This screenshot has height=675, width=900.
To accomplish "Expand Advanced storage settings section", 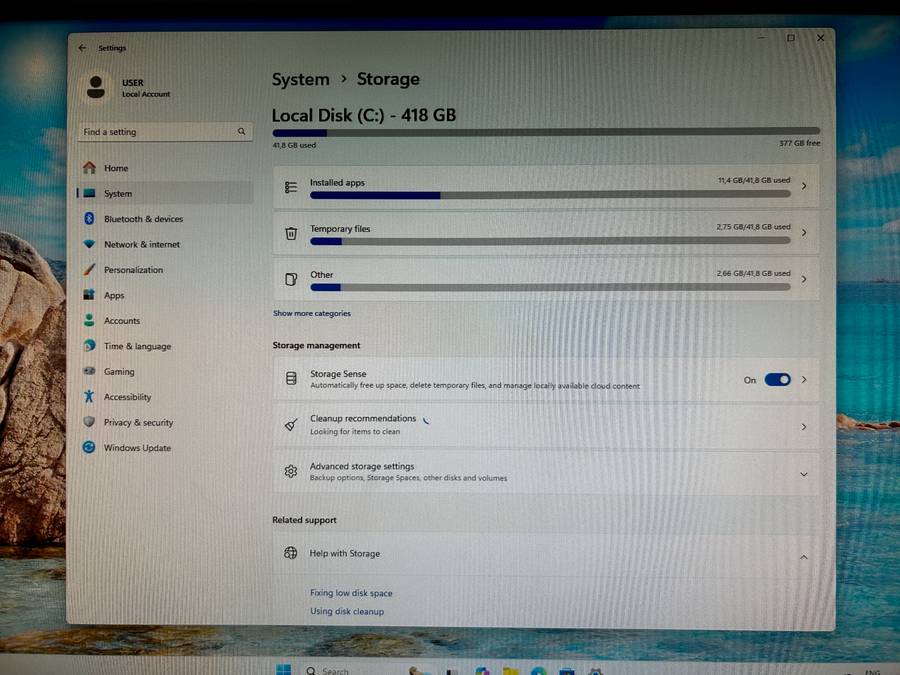I will pyautogui.click(x=803, y=474).
